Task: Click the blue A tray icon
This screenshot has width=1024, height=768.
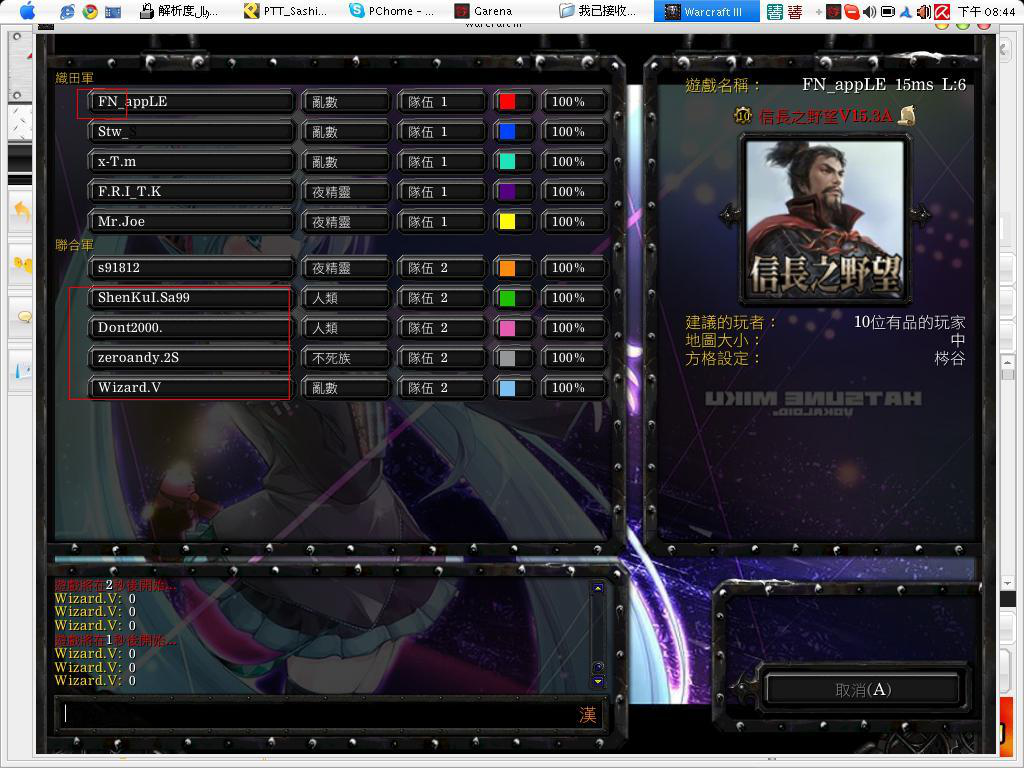Action: (x=906, y=11)
